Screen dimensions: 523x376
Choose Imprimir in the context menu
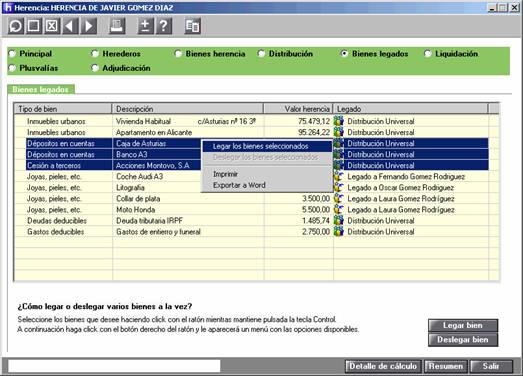tap(267, 174)
